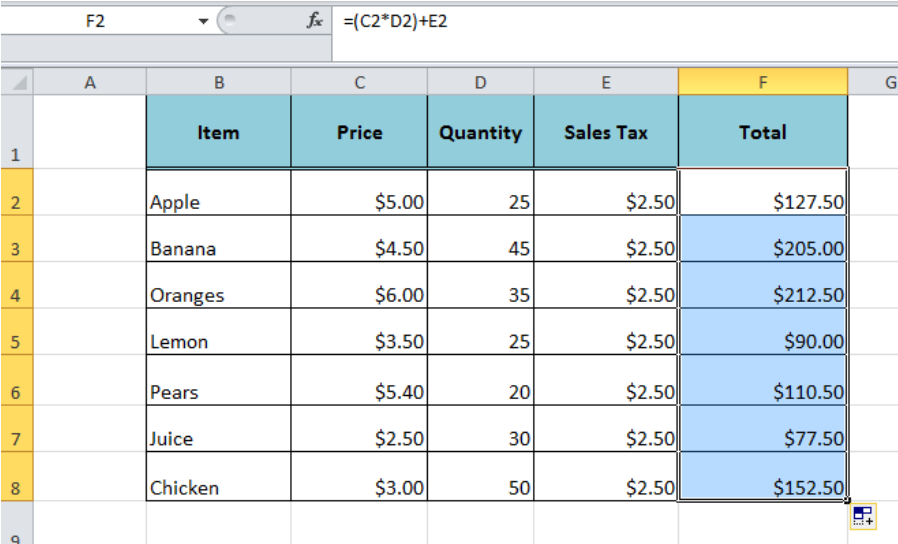Select column C header
This screenshot has height=544, width=898.
point(360,83)
